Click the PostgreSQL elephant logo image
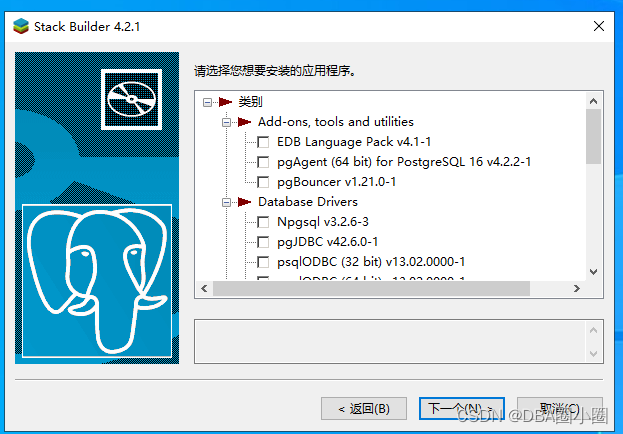This screenshot has height=434, width=623. (x=97, y=281)
